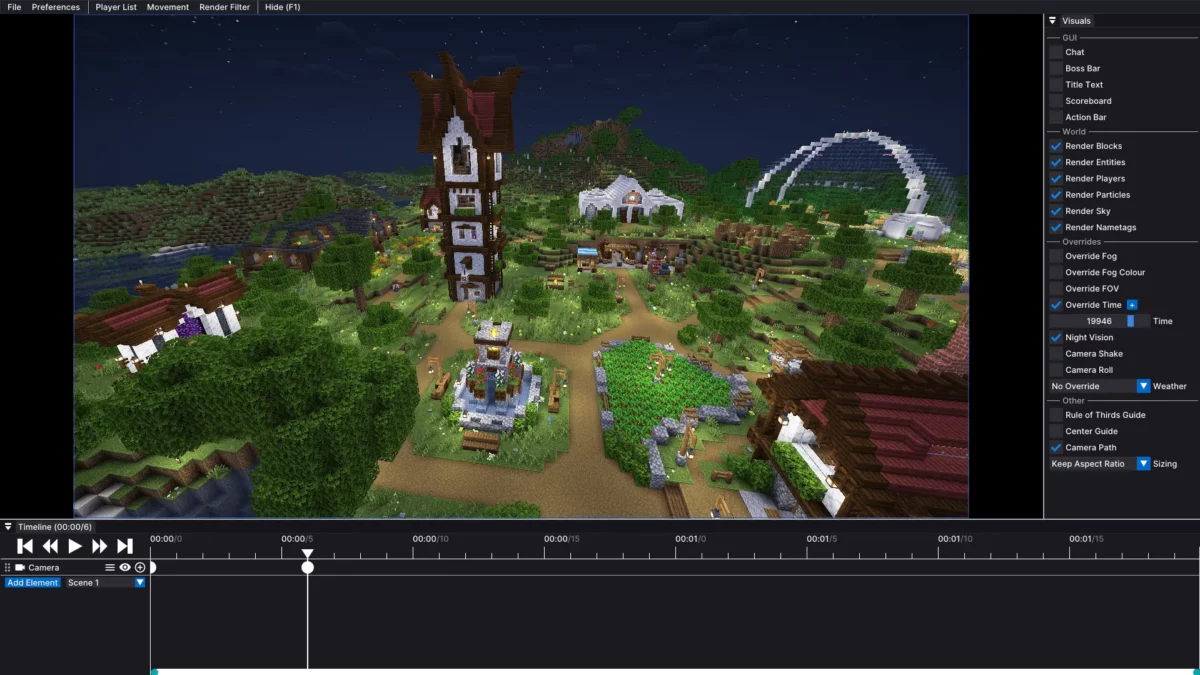Image resolution: width=1200 pixels, height=675 pixels.
Task: Enable the Boss Bar checkbox
Action: tap(1056, 68)
